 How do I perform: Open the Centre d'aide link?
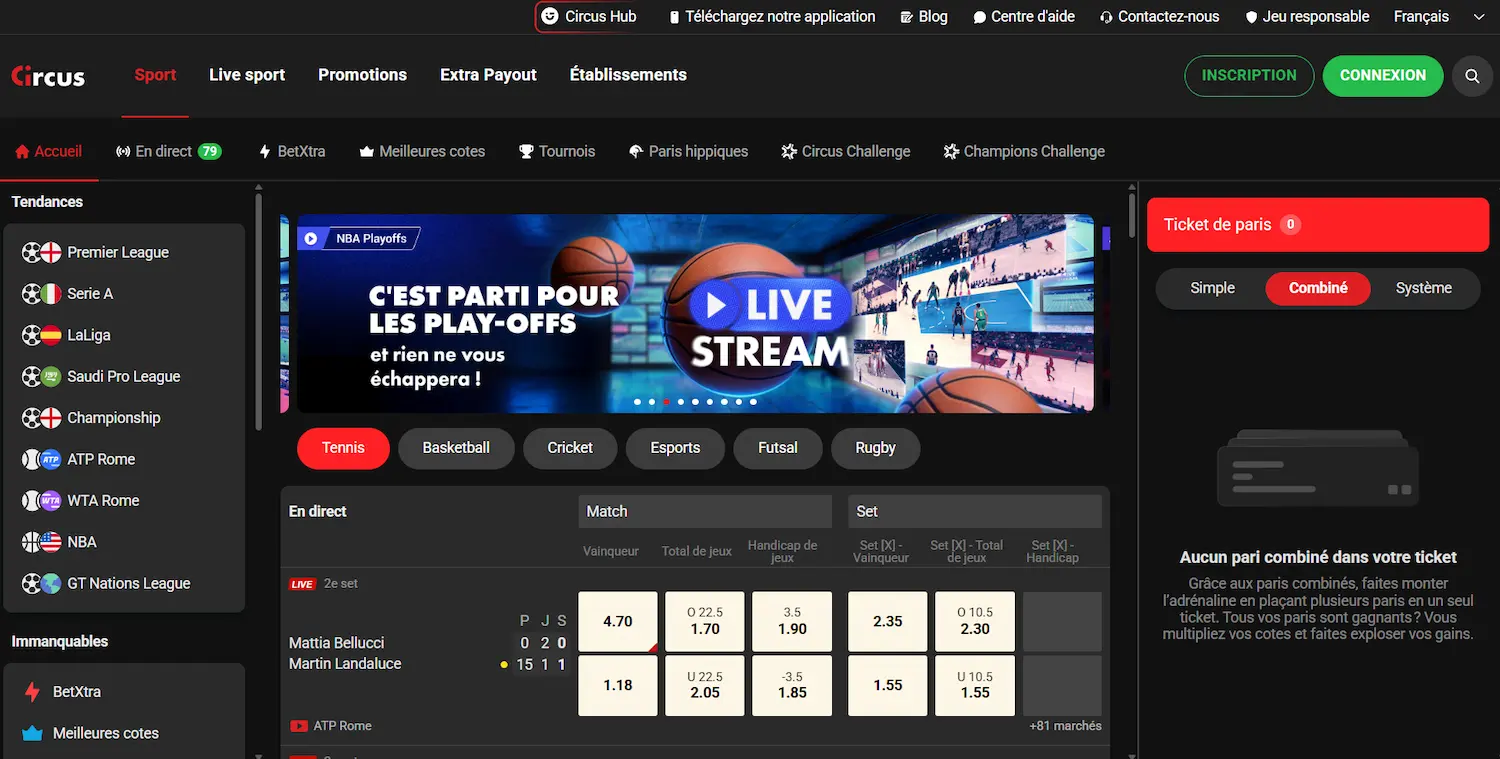click(1023, 16)
